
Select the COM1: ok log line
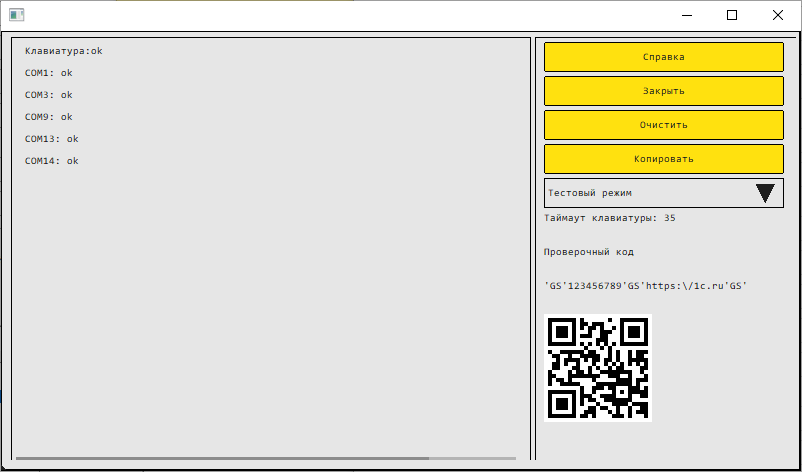49,73
